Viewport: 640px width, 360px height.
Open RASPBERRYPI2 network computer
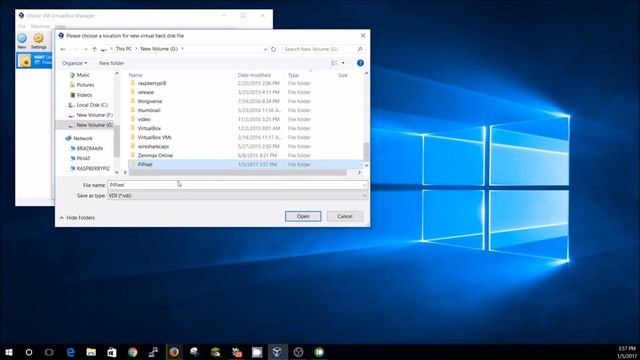pyautogui.click(x=93, y=168)
